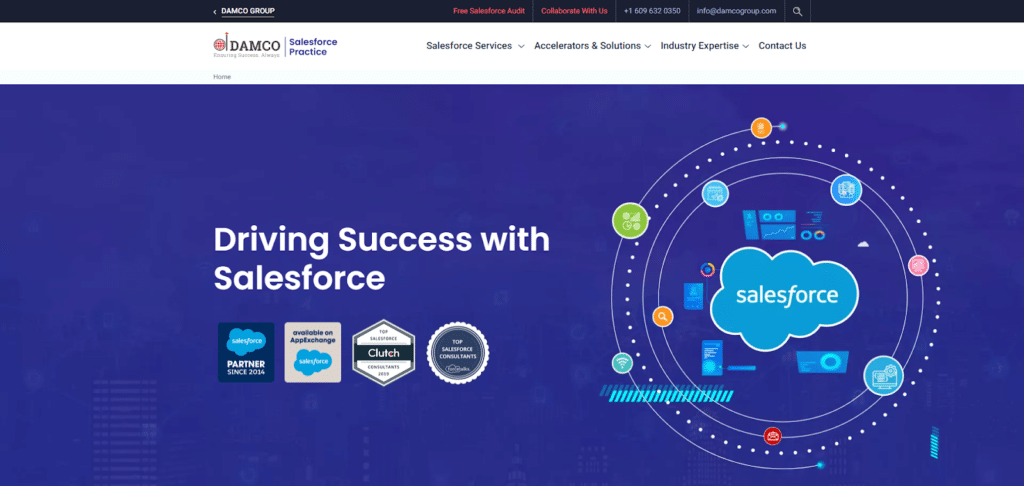Go back via the DAMCO GROUP arrow

click(215, 12)
